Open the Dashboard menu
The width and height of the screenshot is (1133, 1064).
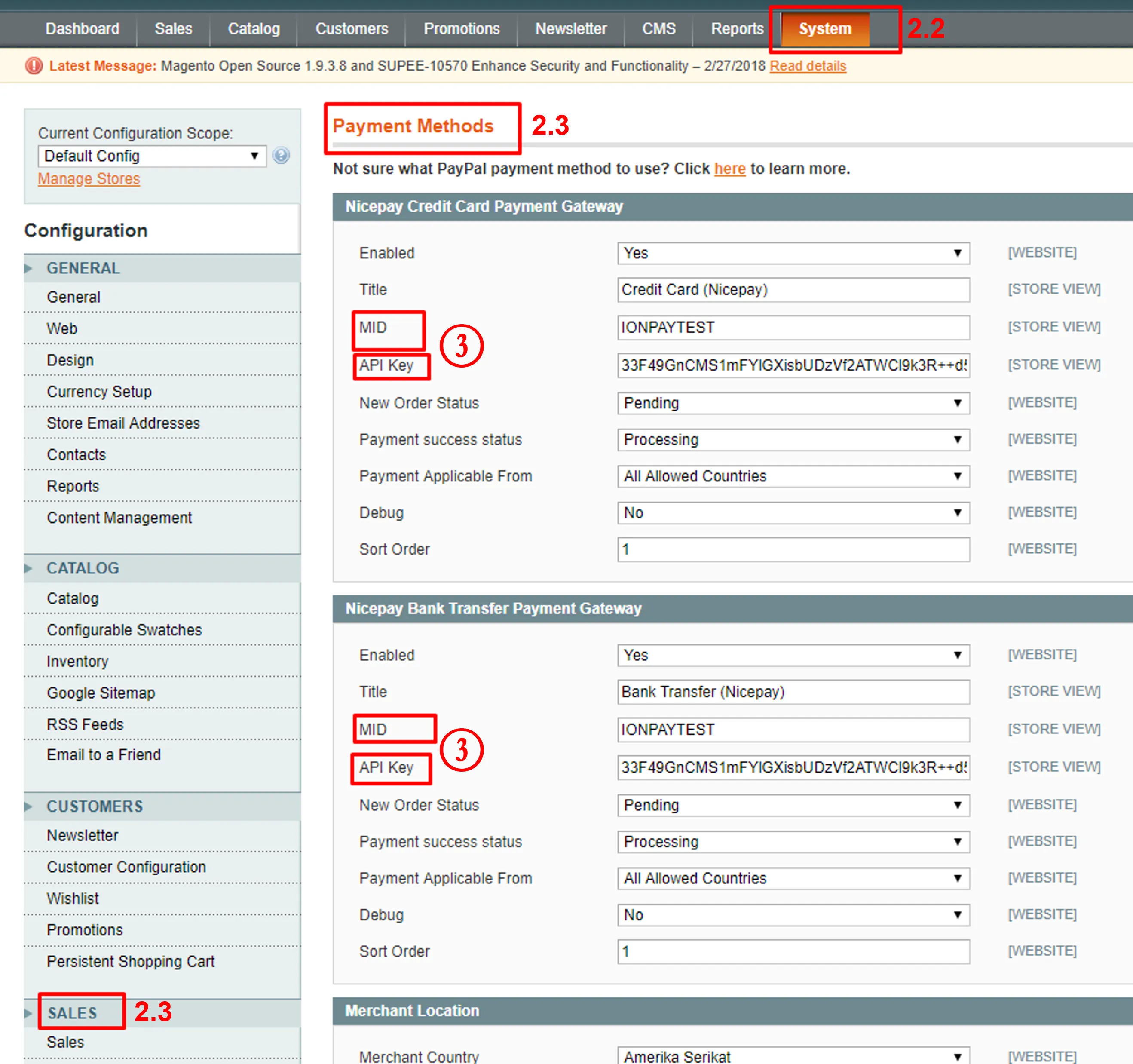(x=83, y=28)
